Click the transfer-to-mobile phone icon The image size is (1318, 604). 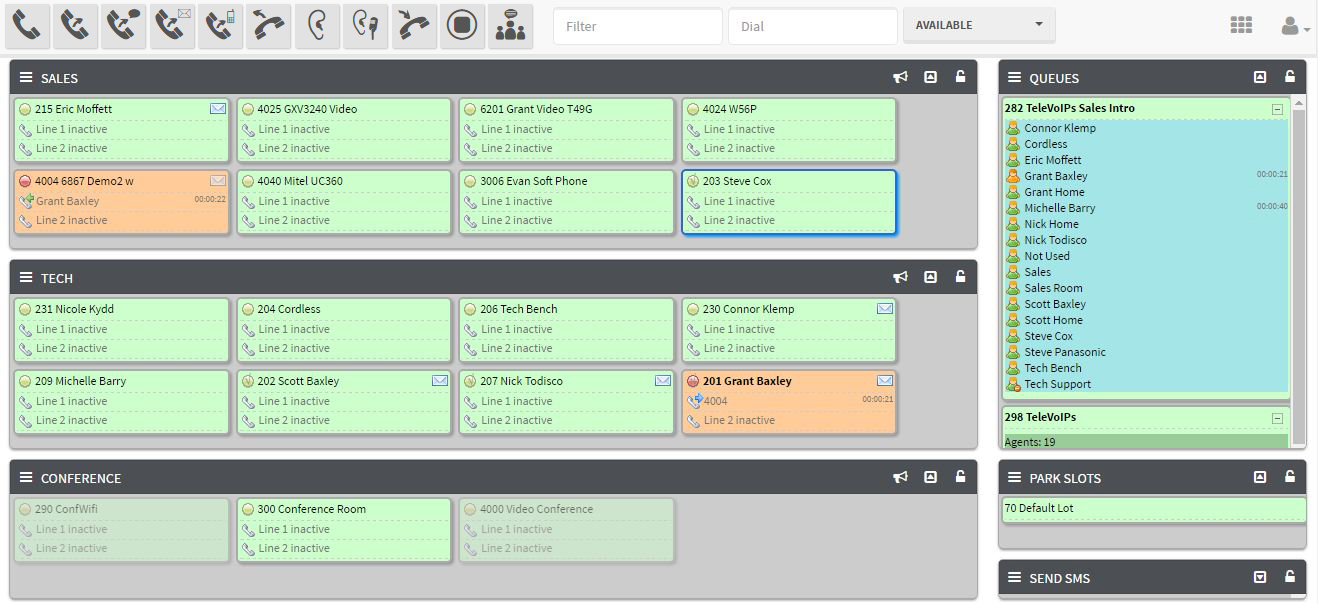click(x=219, y=25)
